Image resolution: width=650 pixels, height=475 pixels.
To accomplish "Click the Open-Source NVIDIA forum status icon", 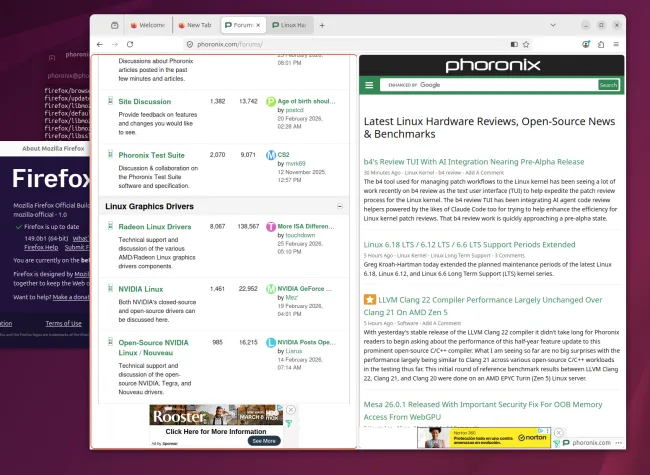I will point(110,342).
